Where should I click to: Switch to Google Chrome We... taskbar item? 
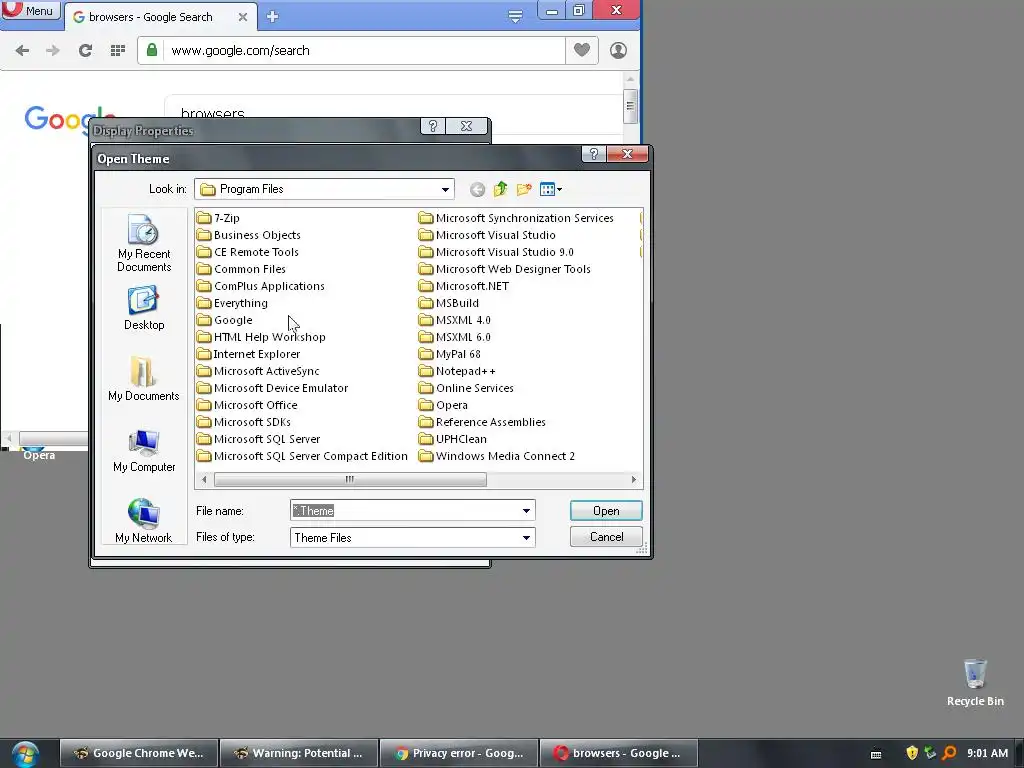[x=139, y=753]
